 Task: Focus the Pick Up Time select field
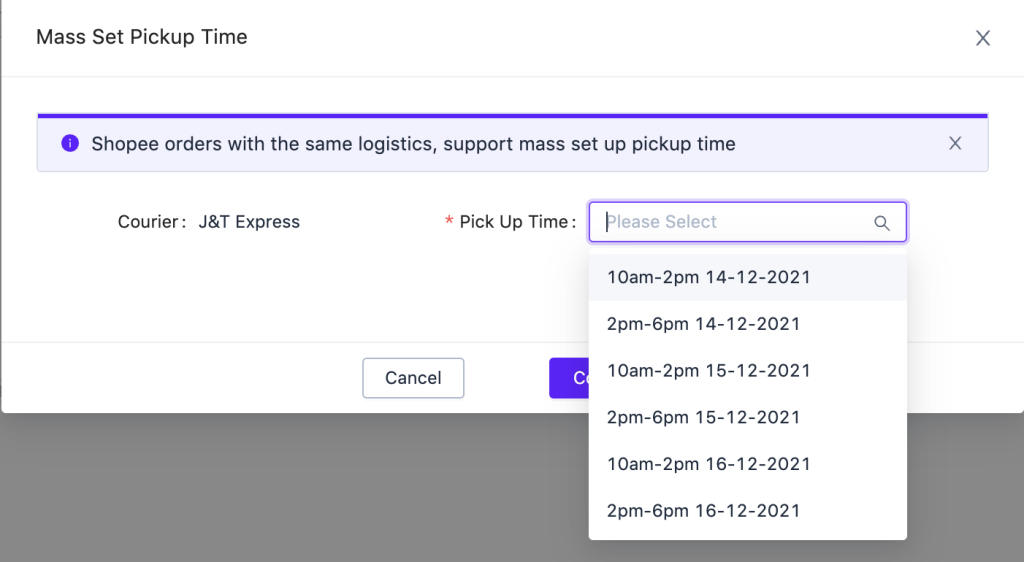pyautogui.click(x=747, y=222)
